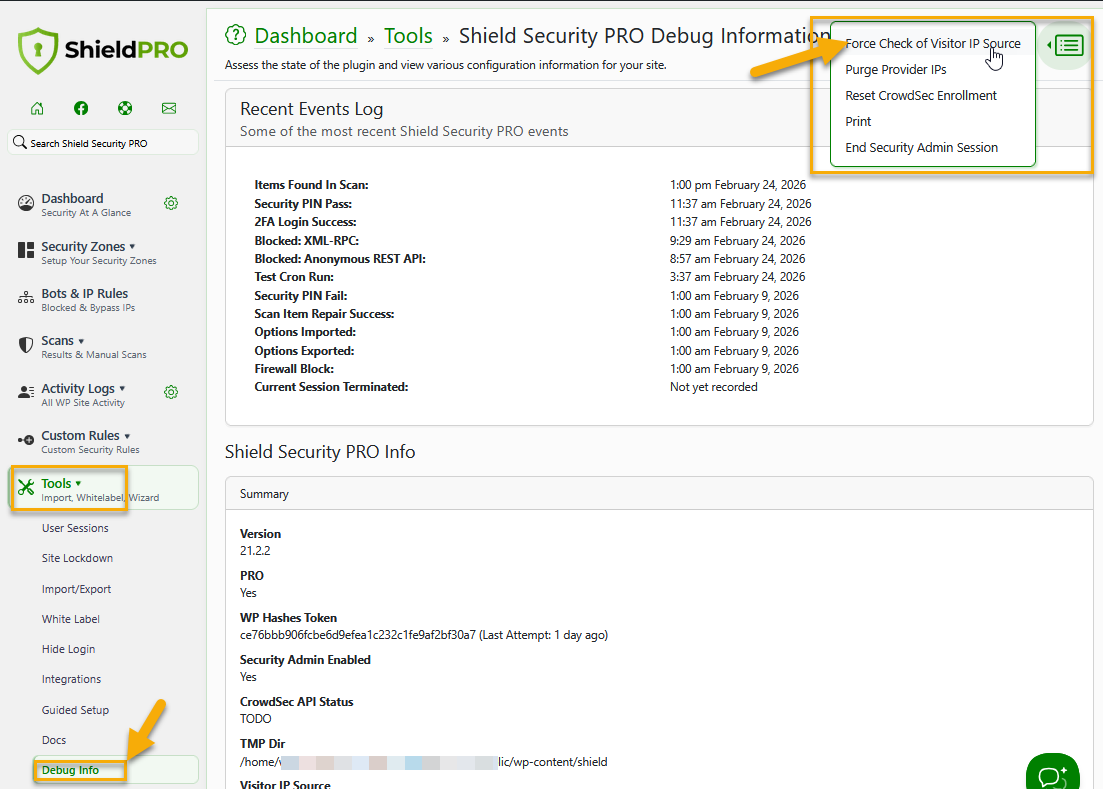Expand the Custom Rules dropdown arrow
The height and width of the screenshot is (789, 1103).
click(x=127, y=436)
